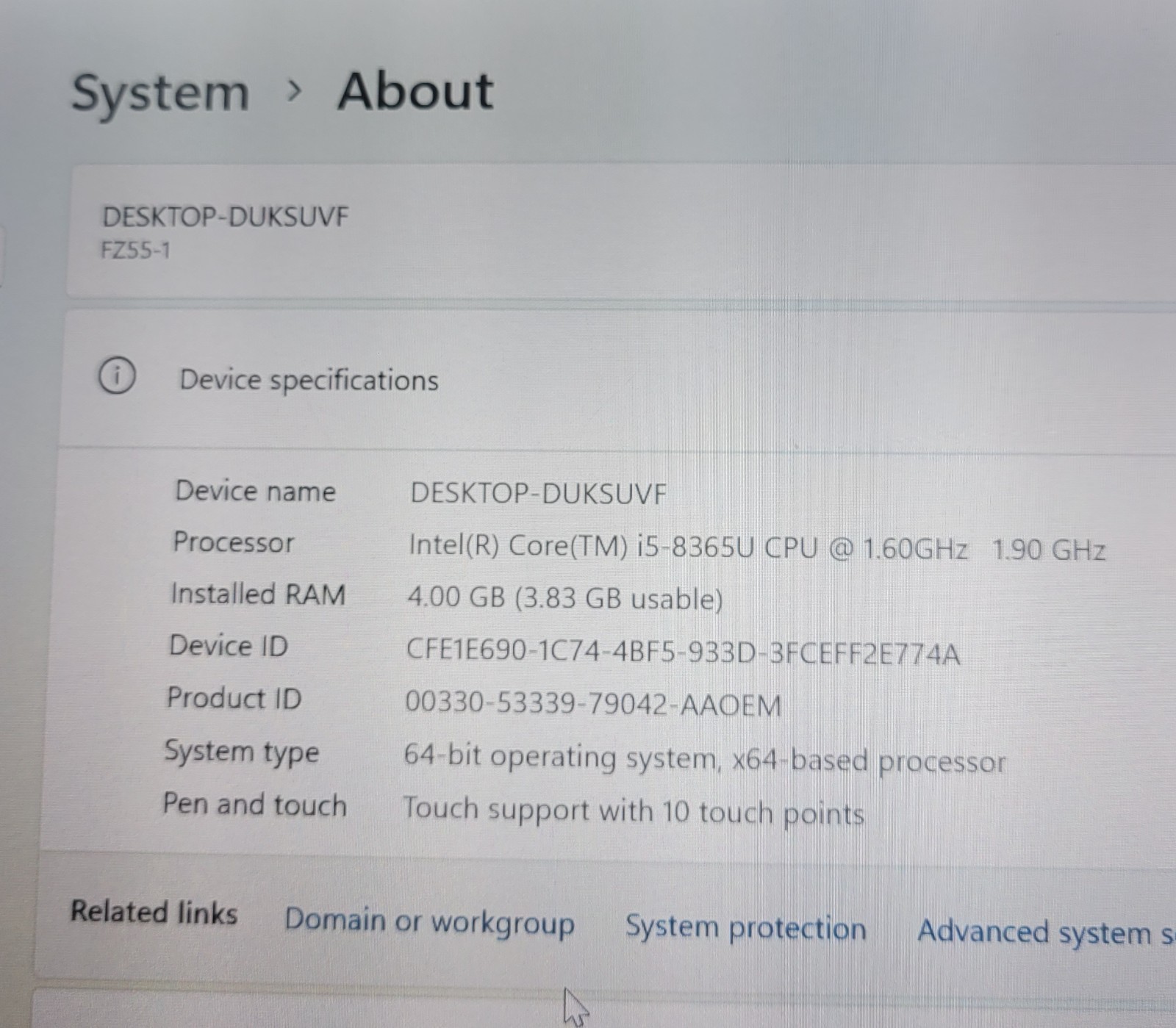This screenshot has width=1176, height=1028.
Task: Select the Product ID value 00330-53339-79042-AAOEM
Action: click(x=593, y=705)
